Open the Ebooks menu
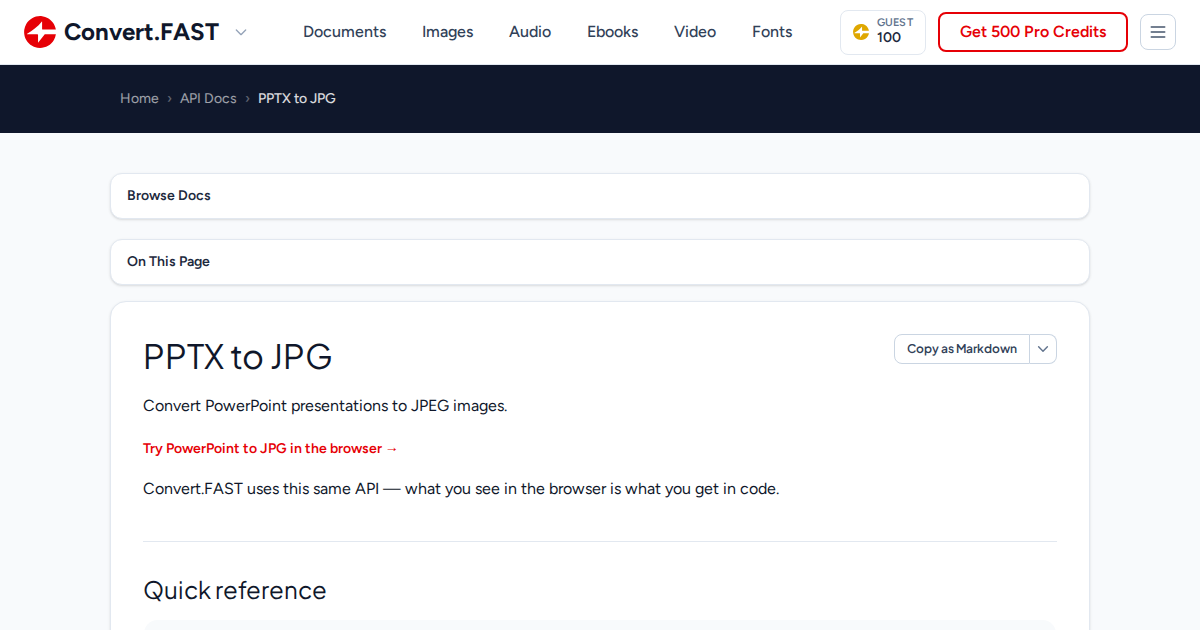This screenshot has width=1200, height=630. [x=613, y=32]
